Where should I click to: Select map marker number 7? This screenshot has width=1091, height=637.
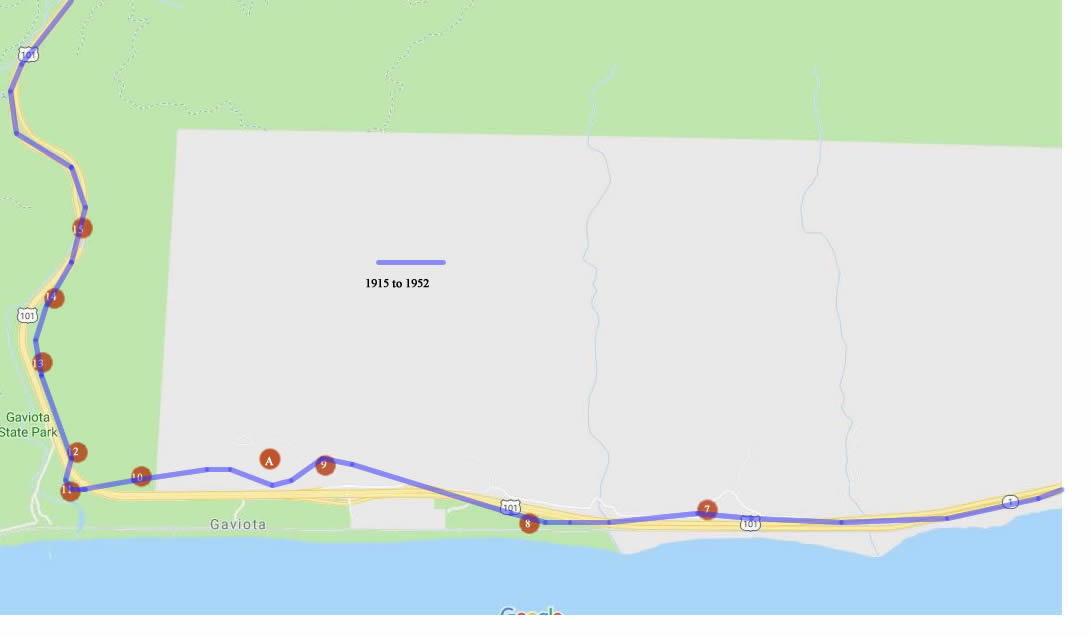(707, 510)
